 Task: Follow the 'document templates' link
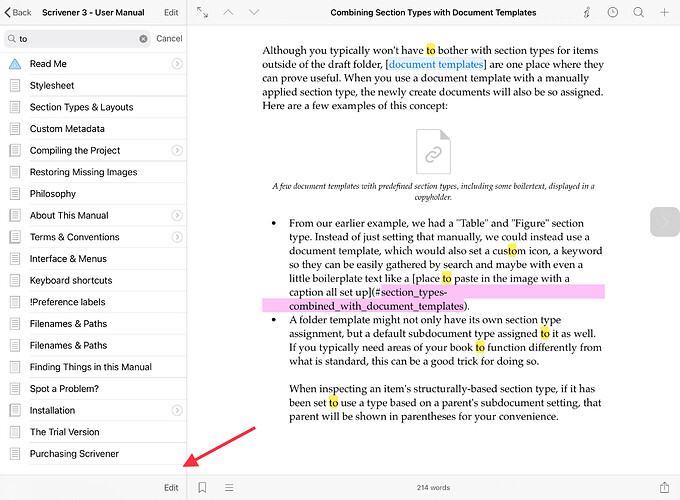click(435, 65)
